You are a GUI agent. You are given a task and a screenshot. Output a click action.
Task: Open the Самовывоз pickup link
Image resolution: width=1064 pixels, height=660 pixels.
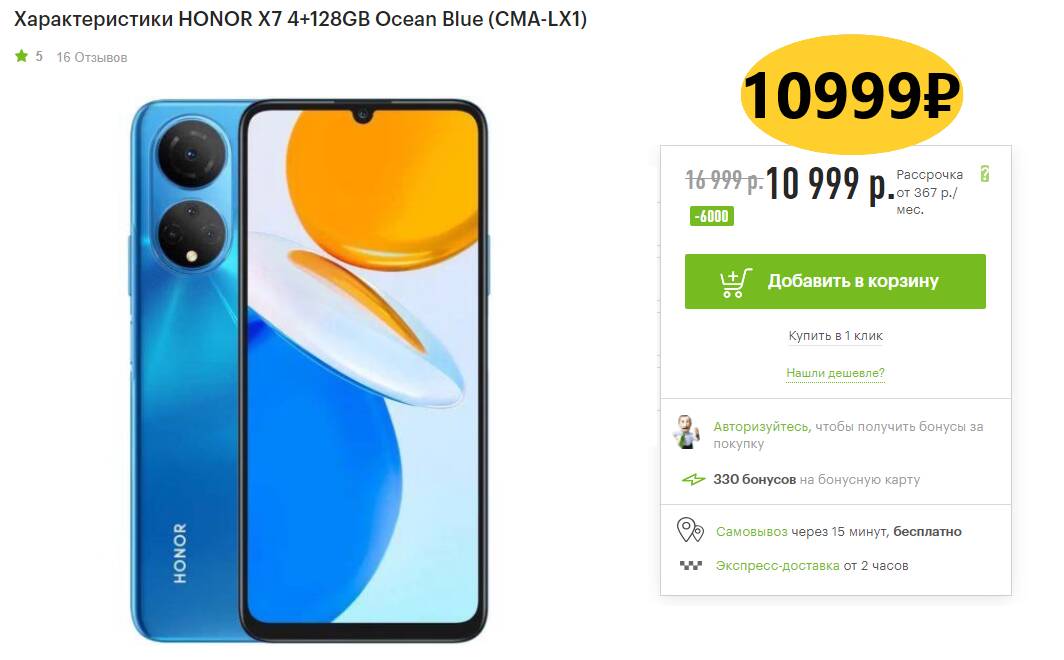[x=751, y=532]
